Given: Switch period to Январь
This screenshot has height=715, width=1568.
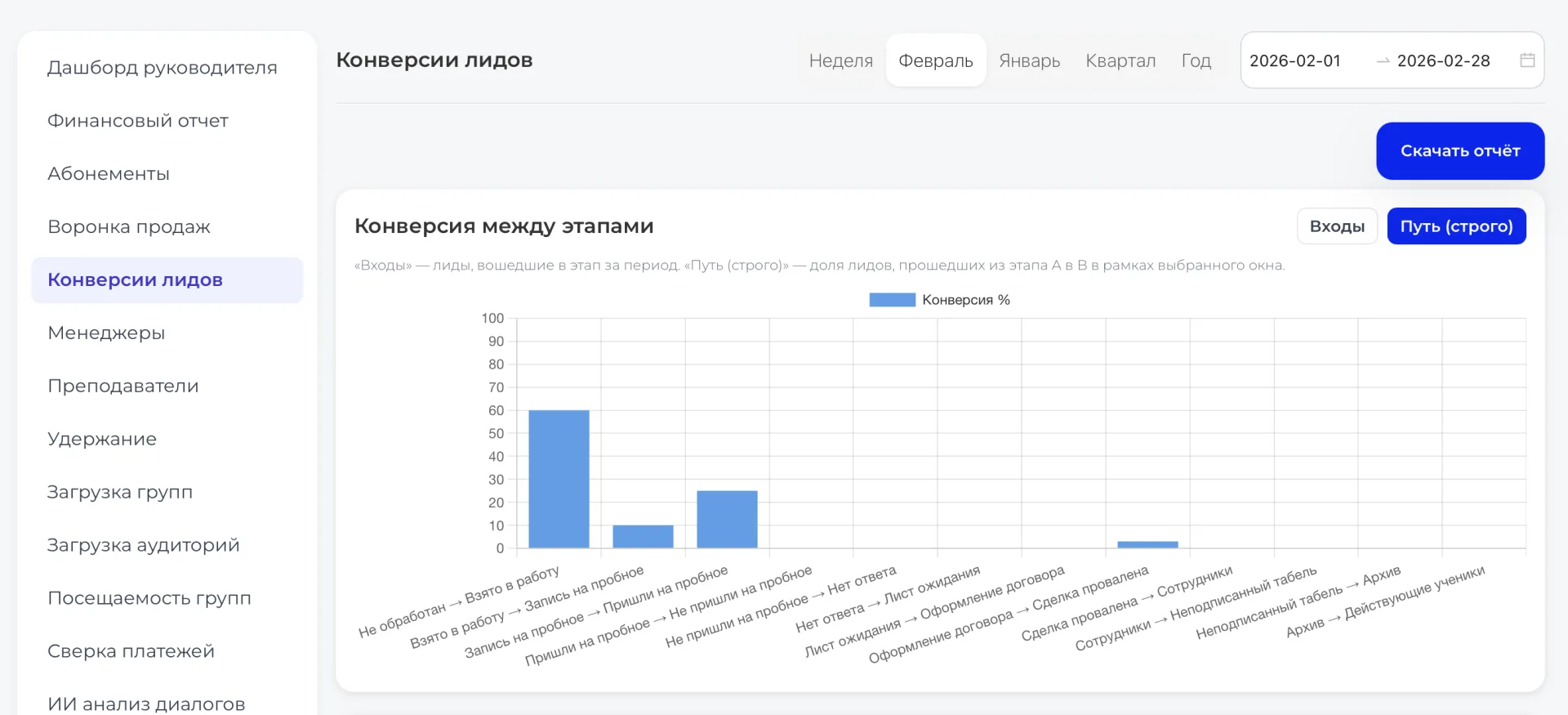Looking at the screenshot, I should tap(1029, 60).
